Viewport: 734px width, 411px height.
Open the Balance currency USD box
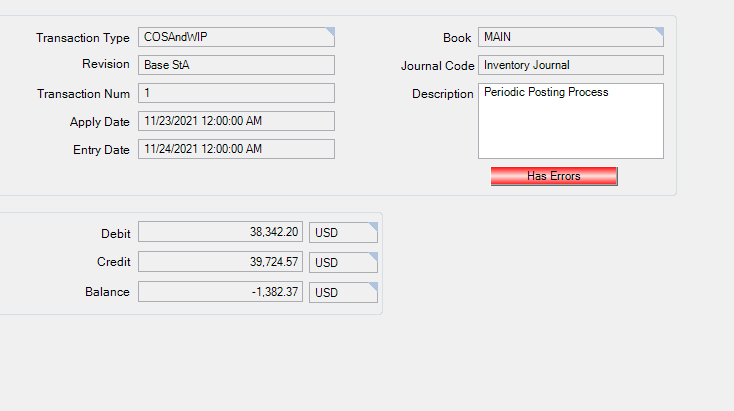pos(343,293)
